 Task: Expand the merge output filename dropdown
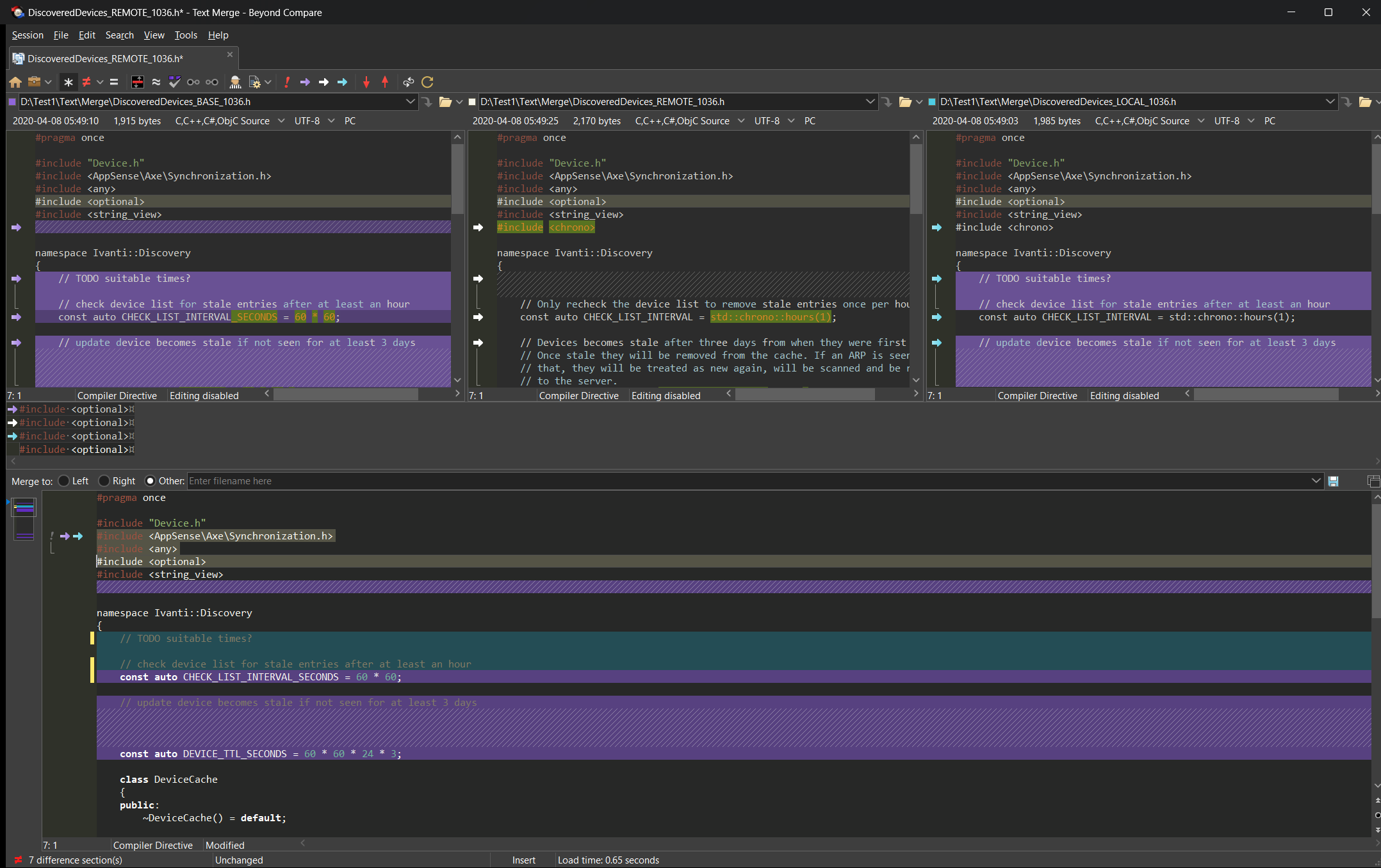tap(1316, 481)
